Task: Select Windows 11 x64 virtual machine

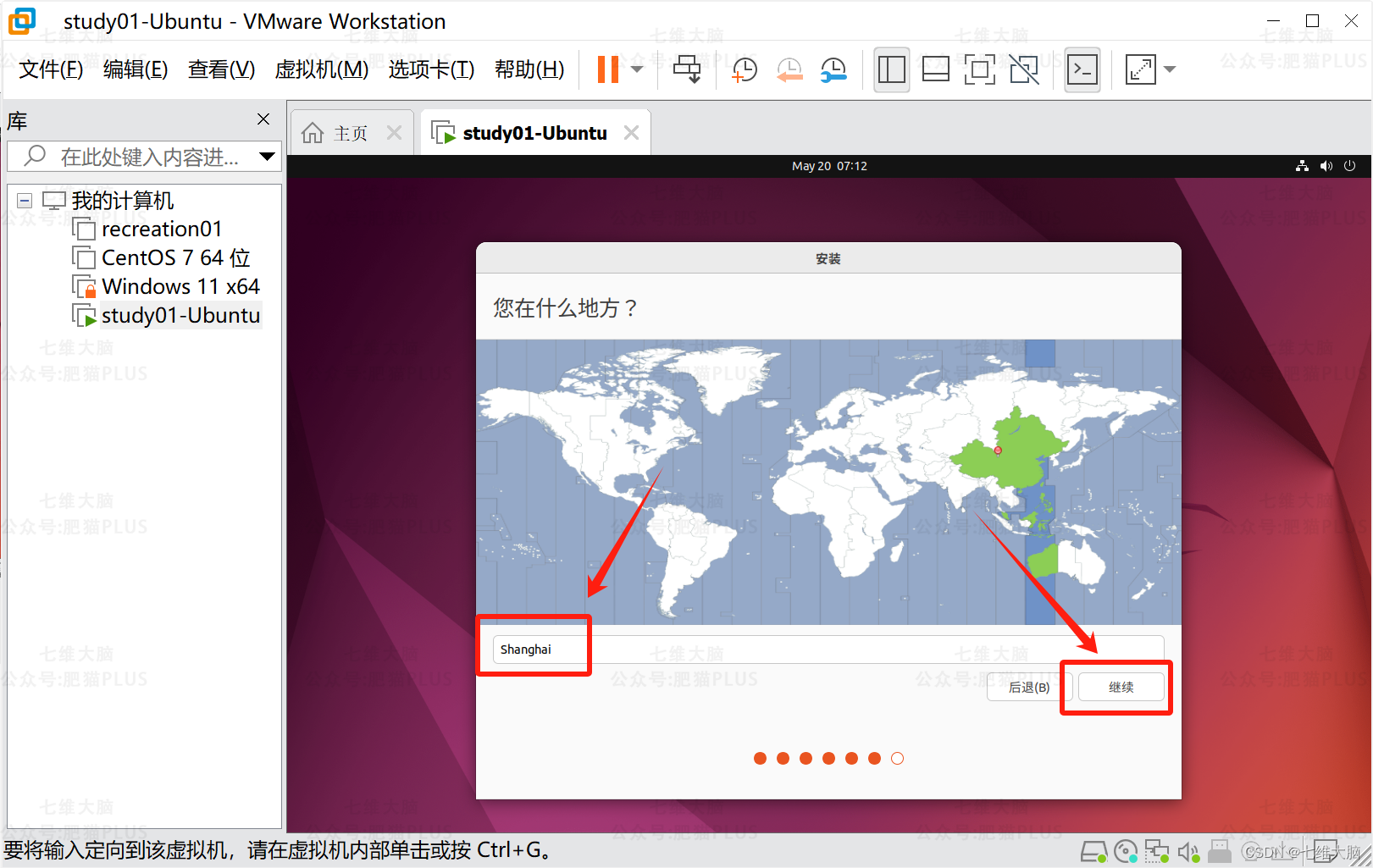Action: point(180,286)
